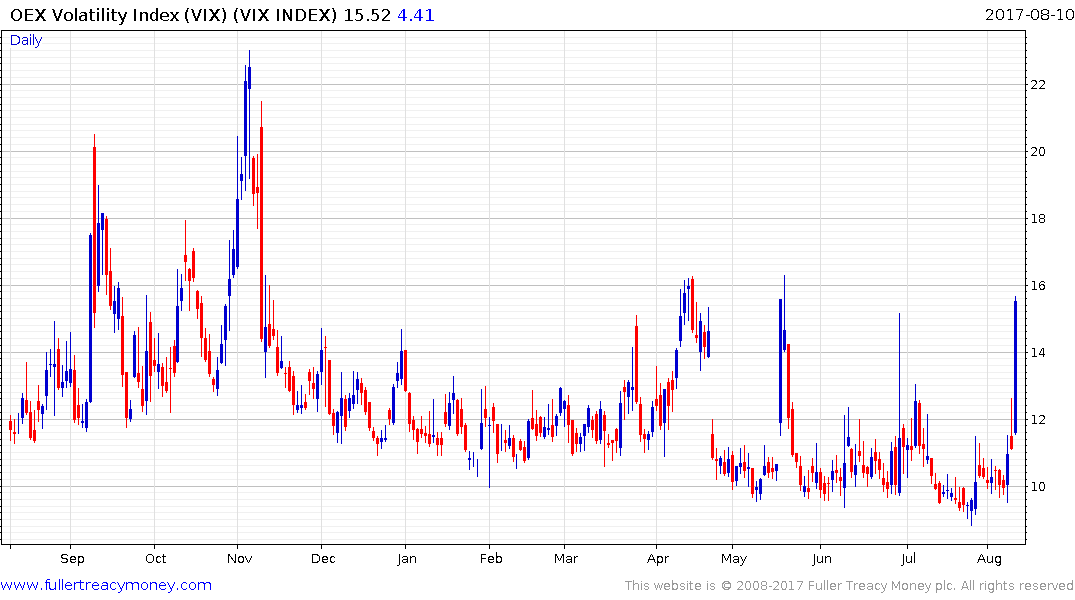The image size is (1075, 600).
Task: Click the 'Dec' month axis label
Action: point(323,558)
